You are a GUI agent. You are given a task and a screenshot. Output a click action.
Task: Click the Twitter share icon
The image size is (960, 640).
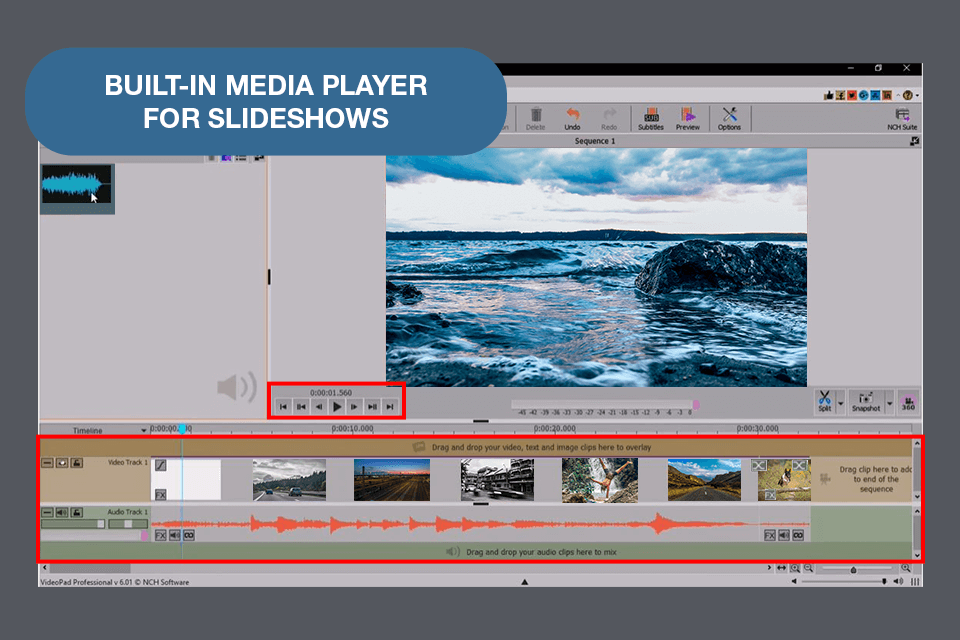[852, 95]
